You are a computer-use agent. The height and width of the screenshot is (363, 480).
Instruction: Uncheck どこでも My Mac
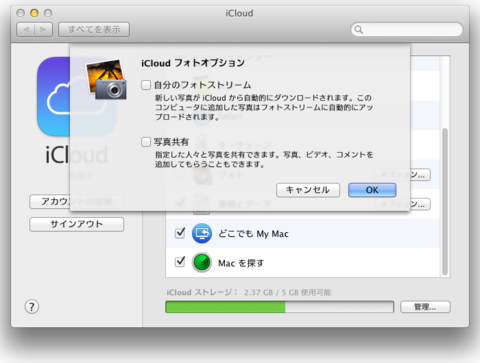pyautogui.click(x=180, y=233)
